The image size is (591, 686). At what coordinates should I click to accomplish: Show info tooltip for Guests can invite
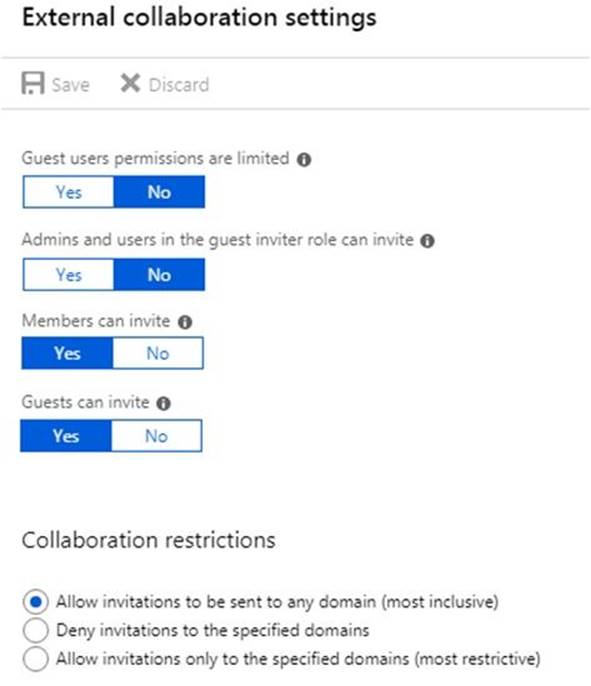pos(164,403)
